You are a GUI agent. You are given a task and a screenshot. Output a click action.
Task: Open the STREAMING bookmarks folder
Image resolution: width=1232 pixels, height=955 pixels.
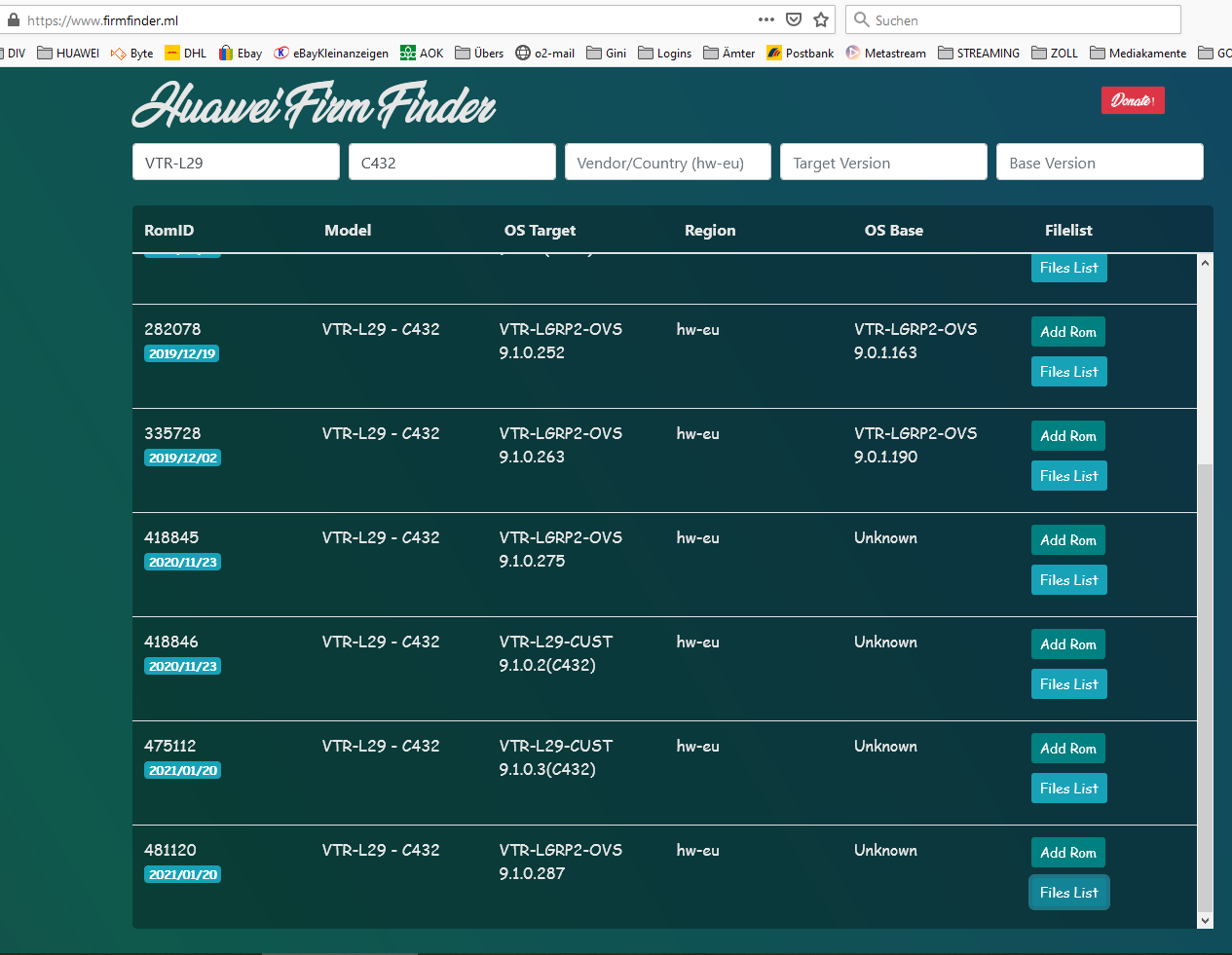pos(979,53)
